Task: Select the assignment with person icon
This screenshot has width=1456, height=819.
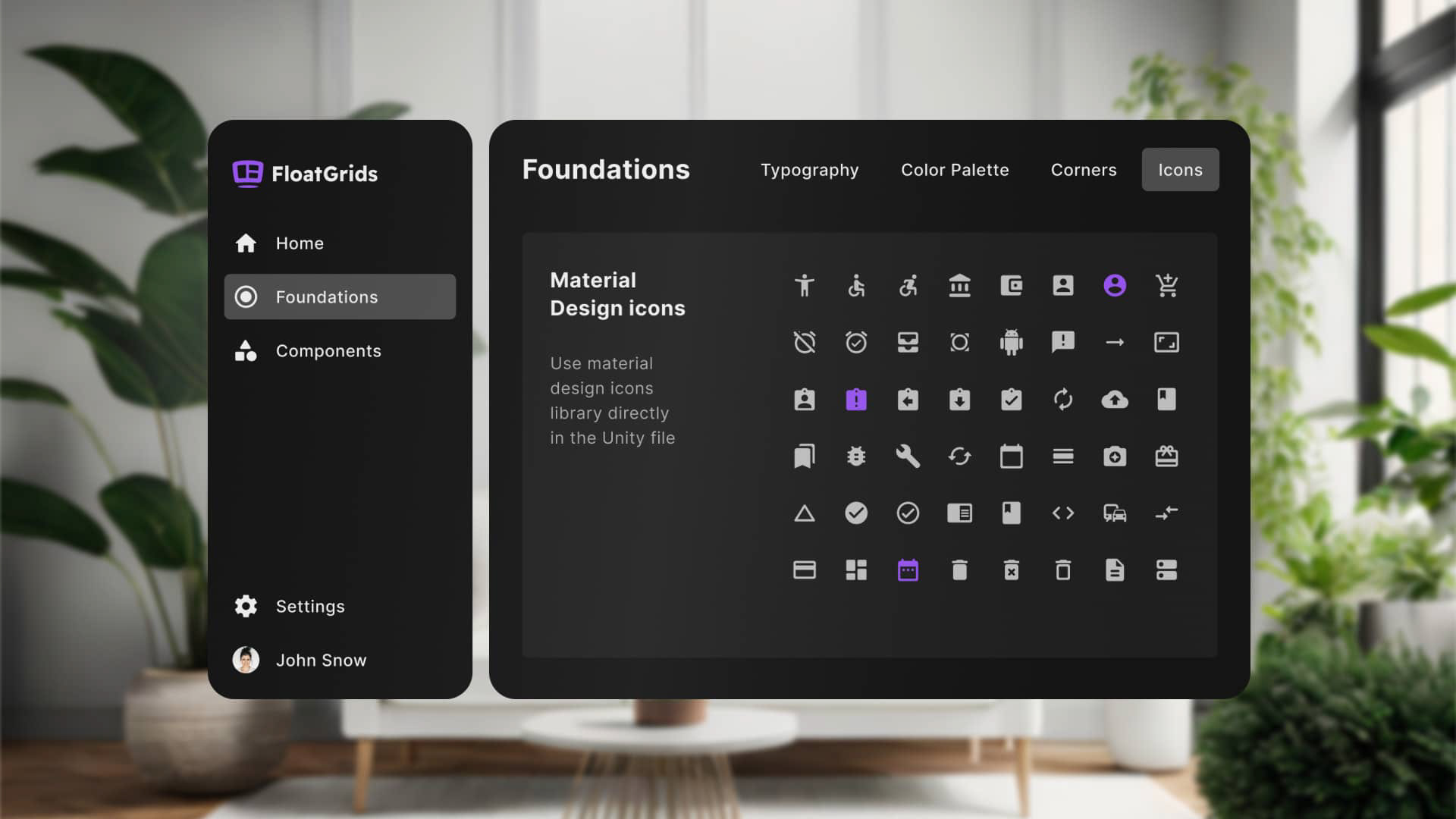Action: coord(805,399)
